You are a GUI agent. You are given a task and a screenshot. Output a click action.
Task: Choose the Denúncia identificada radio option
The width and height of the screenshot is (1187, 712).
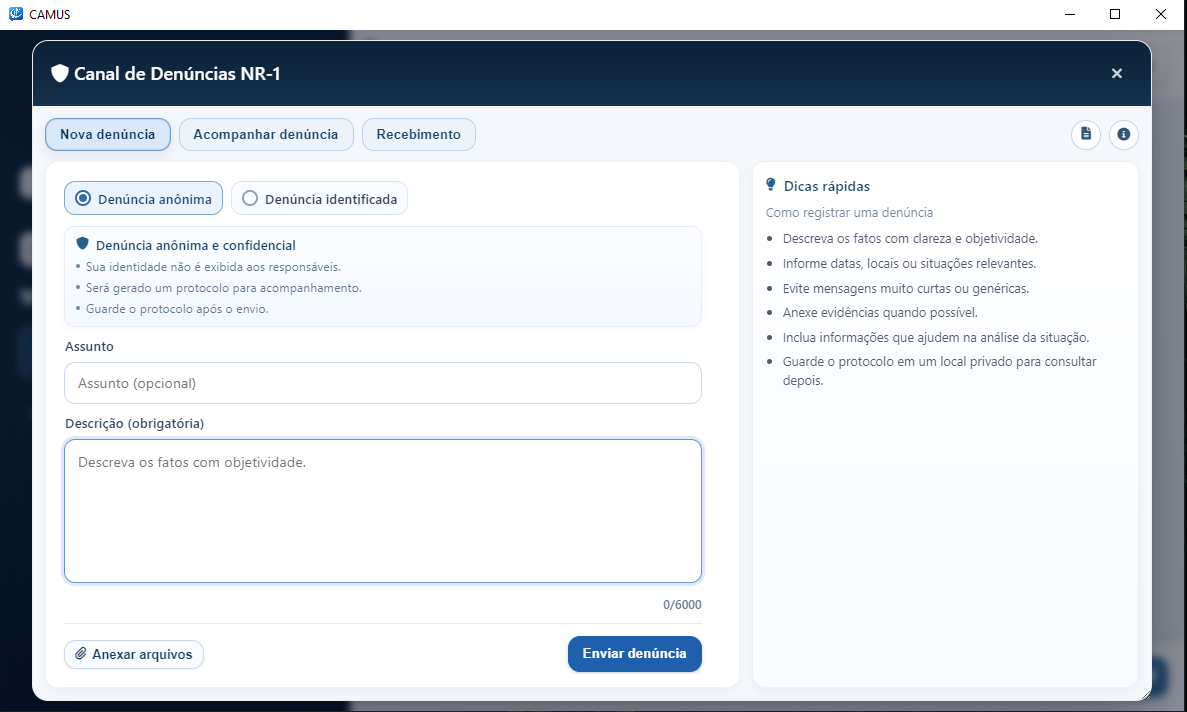[x=319, y=198]
